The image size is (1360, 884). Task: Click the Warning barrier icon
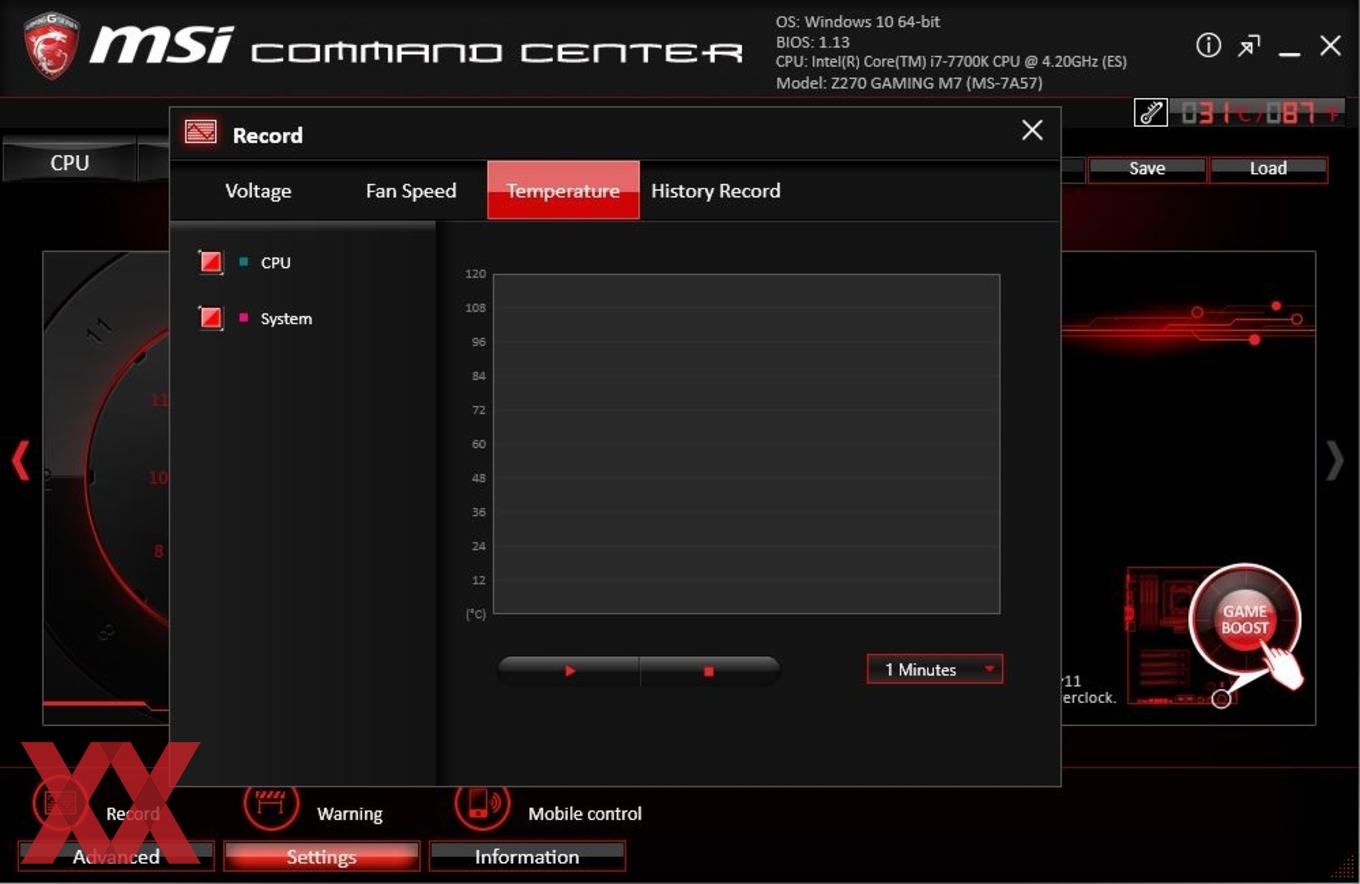[x=271, y=805]
